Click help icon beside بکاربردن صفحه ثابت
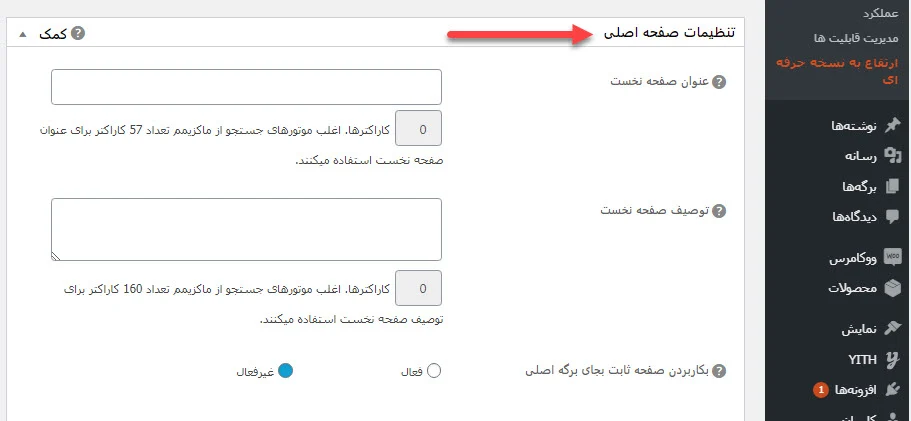 point(719,371)
